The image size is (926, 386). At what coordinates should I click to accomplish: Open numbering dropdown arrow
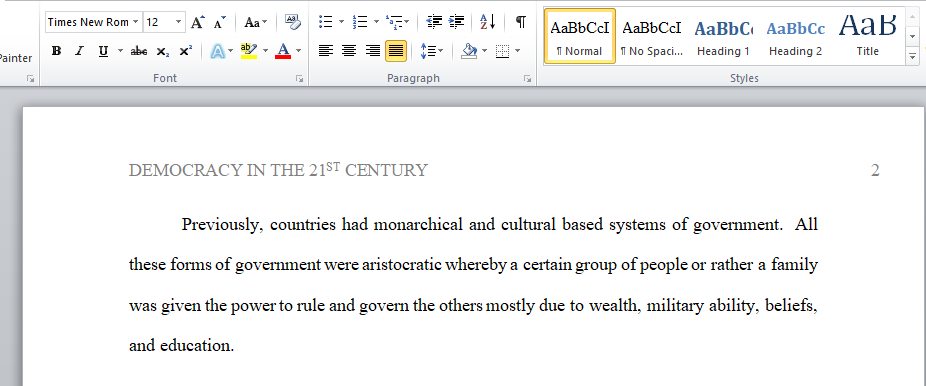pyautogui.click(x=376, y=22)
